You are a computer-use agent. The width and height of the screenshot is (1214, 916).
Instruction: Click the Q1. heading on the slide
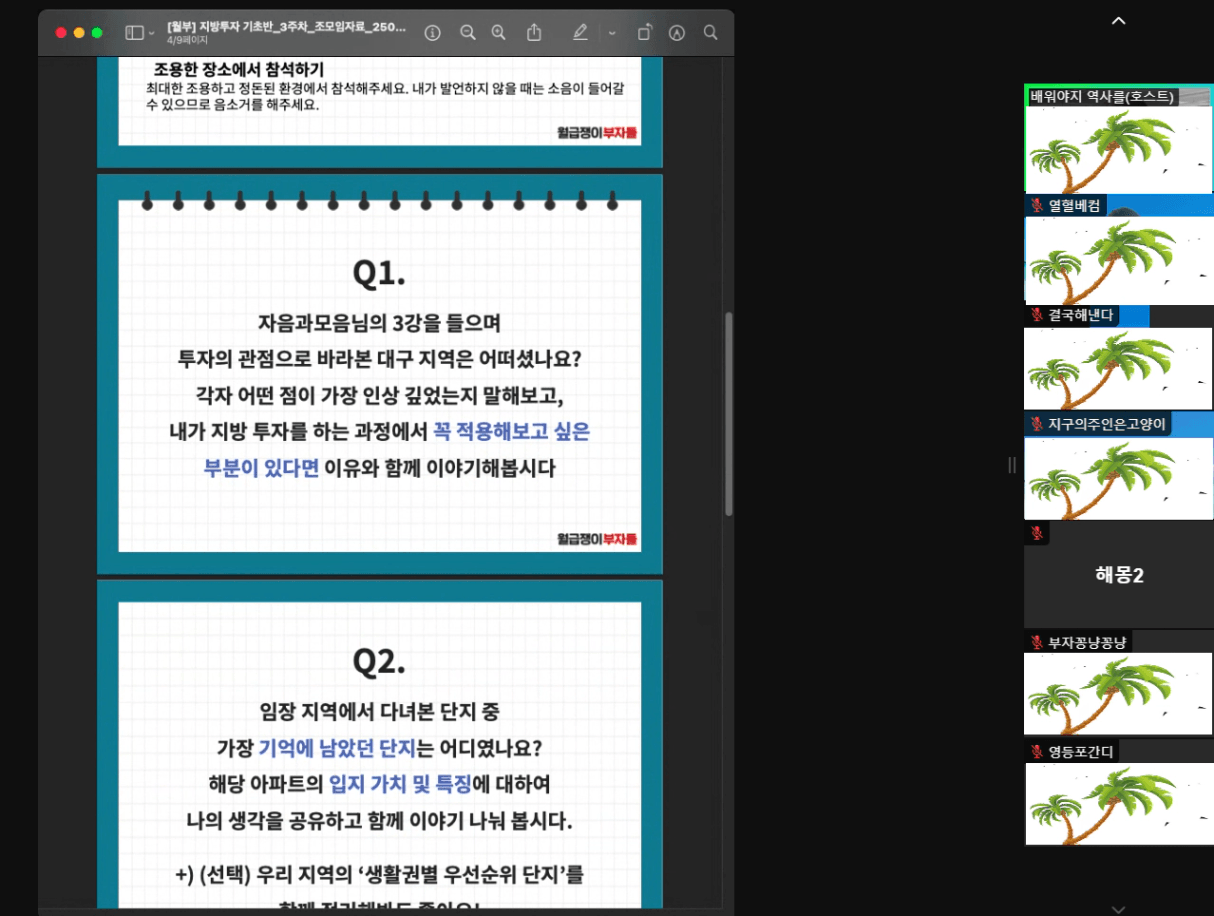(x=379, y=273)
